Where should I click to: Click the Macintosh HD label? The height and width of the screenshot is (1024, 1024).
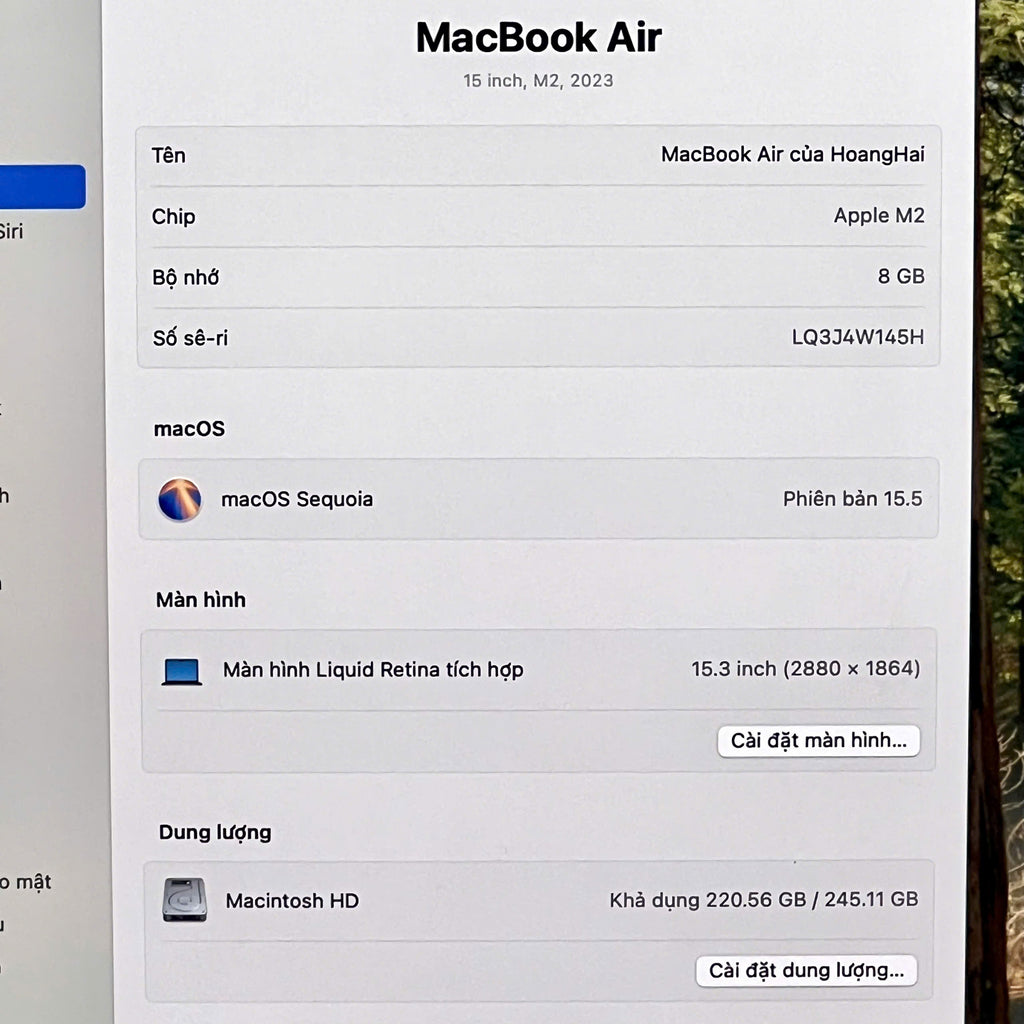point(292,901)
